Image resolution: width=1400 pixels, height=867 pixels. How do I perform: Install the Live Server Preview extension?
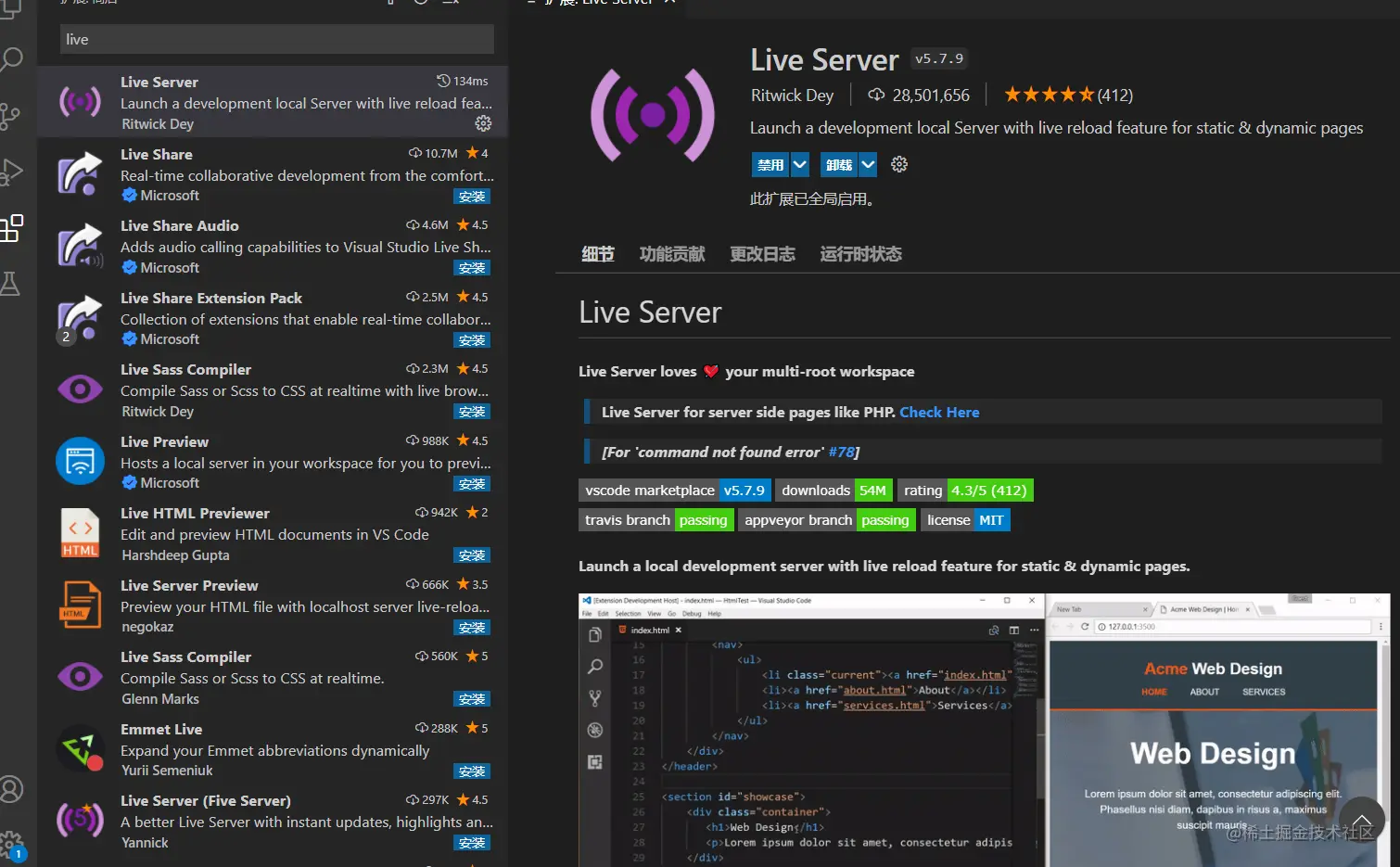tap(472, 628)
